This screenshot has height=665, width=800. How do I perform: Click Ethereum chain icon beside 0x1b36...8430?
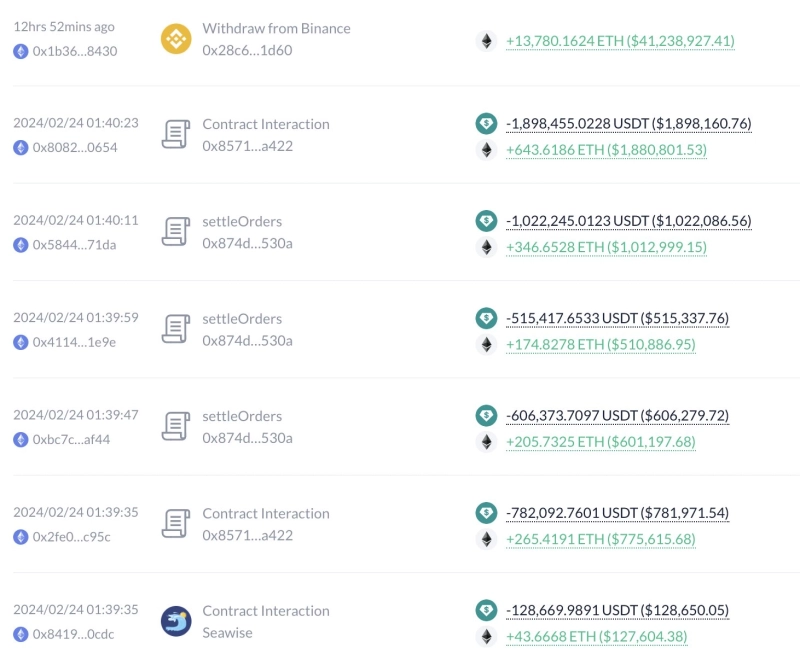pos(20,51)
